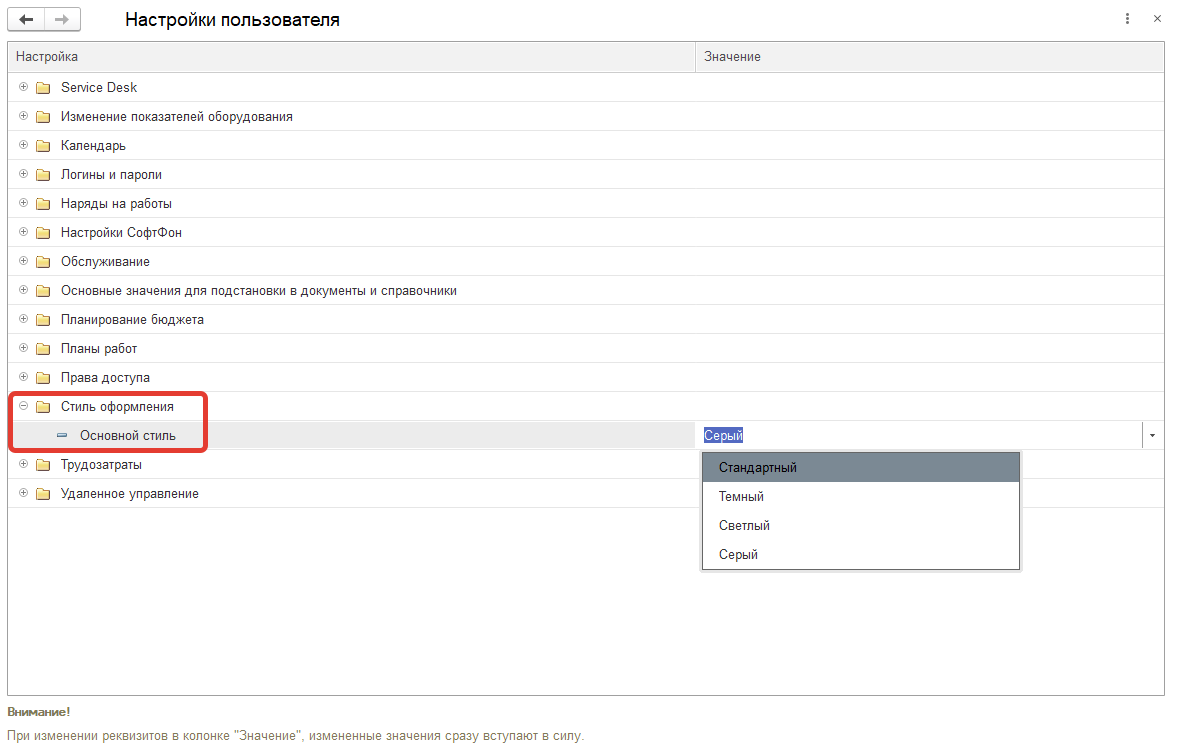1180x753 pixels.
Task: Collapse the Стиль оформления group
Action: pos(23,406)
